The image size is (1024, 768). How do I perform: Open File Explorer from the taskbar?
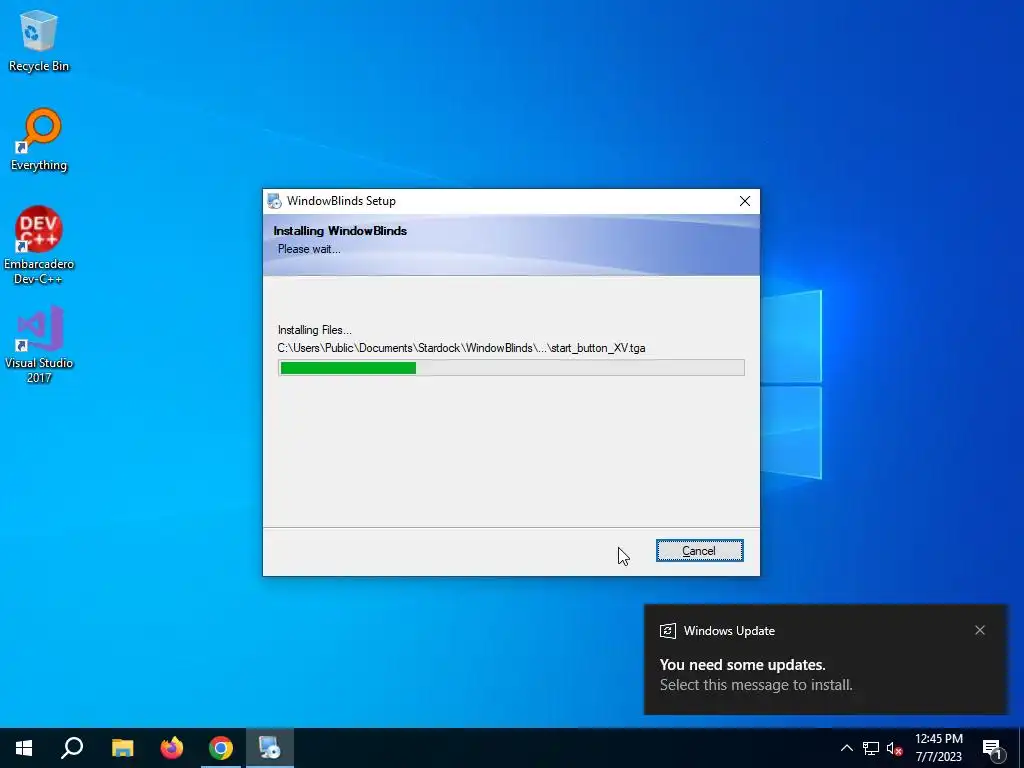coord(122,748)
